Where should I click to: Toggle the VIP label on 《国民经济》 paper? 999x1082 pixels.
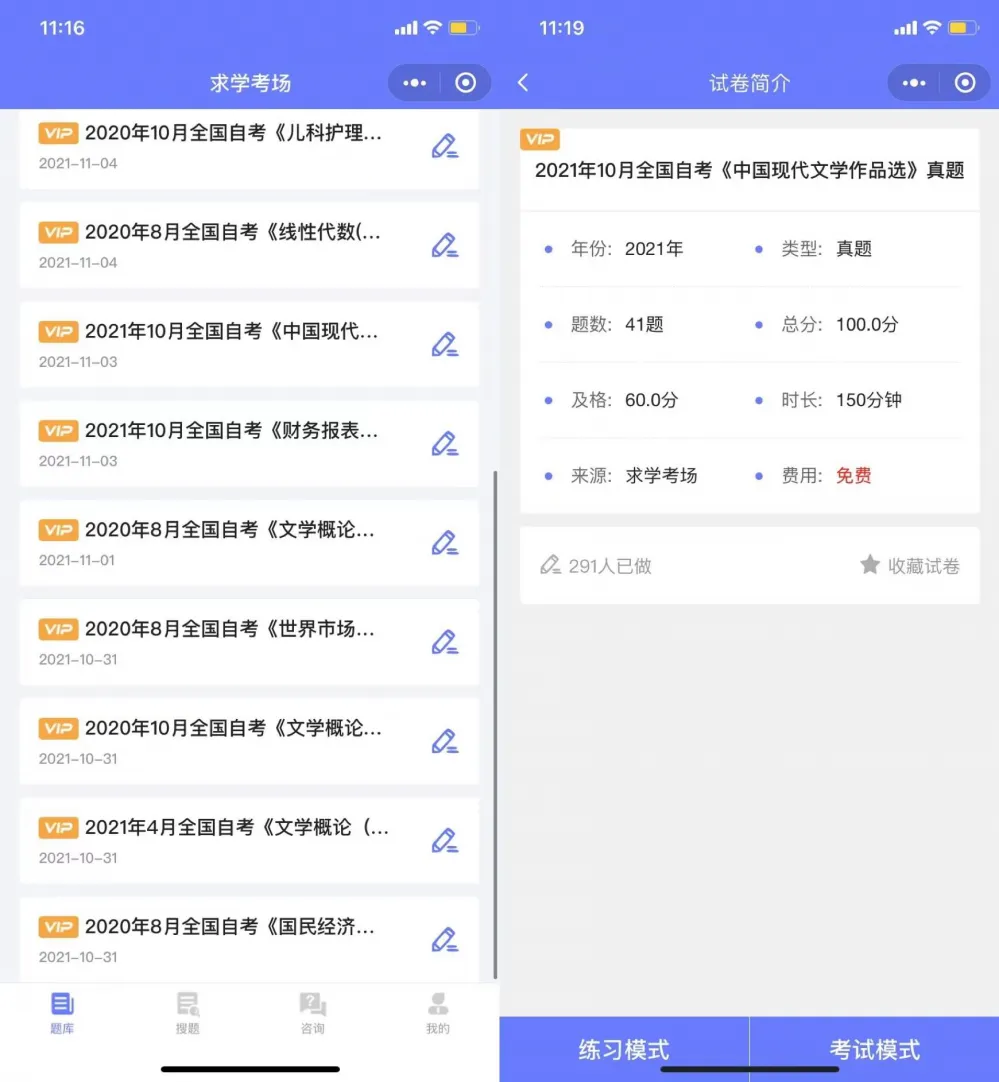(58, 926)
